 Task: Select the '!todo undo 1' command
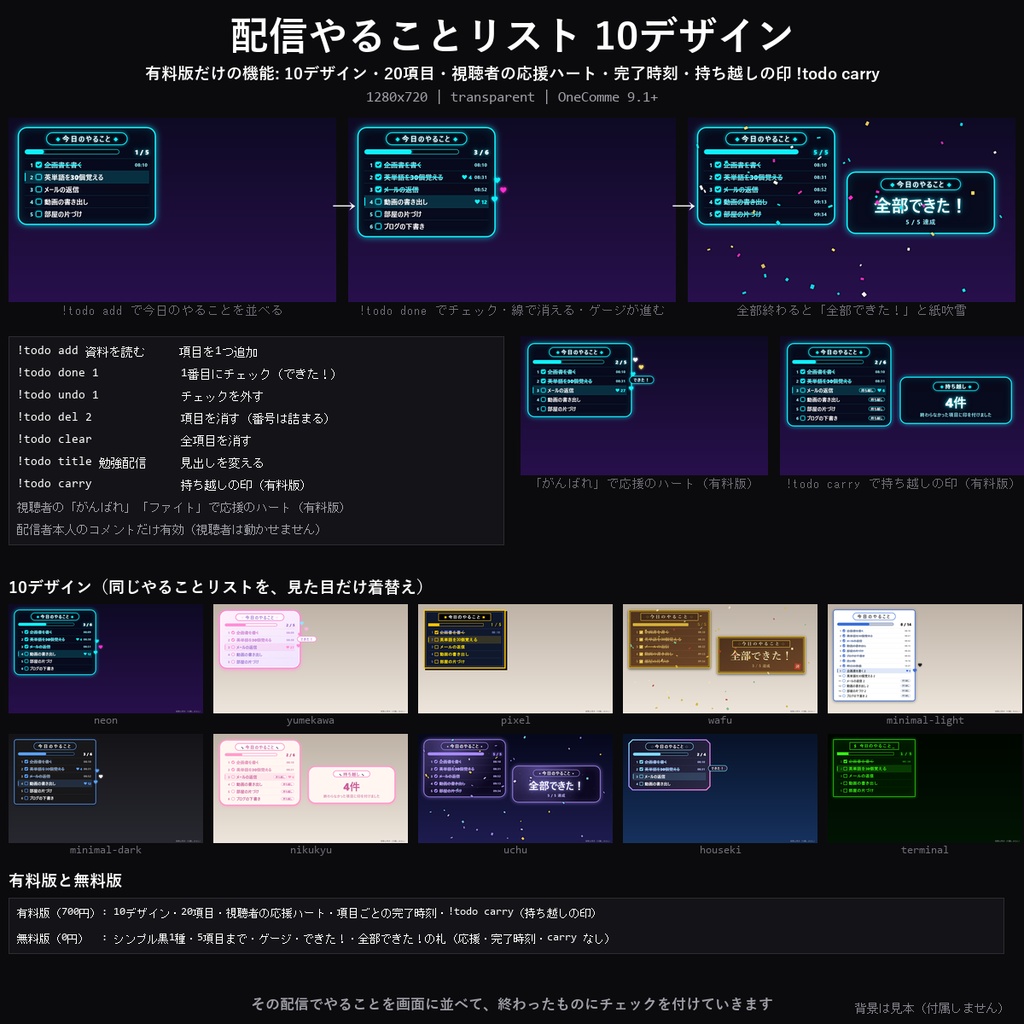pos(58,395)
